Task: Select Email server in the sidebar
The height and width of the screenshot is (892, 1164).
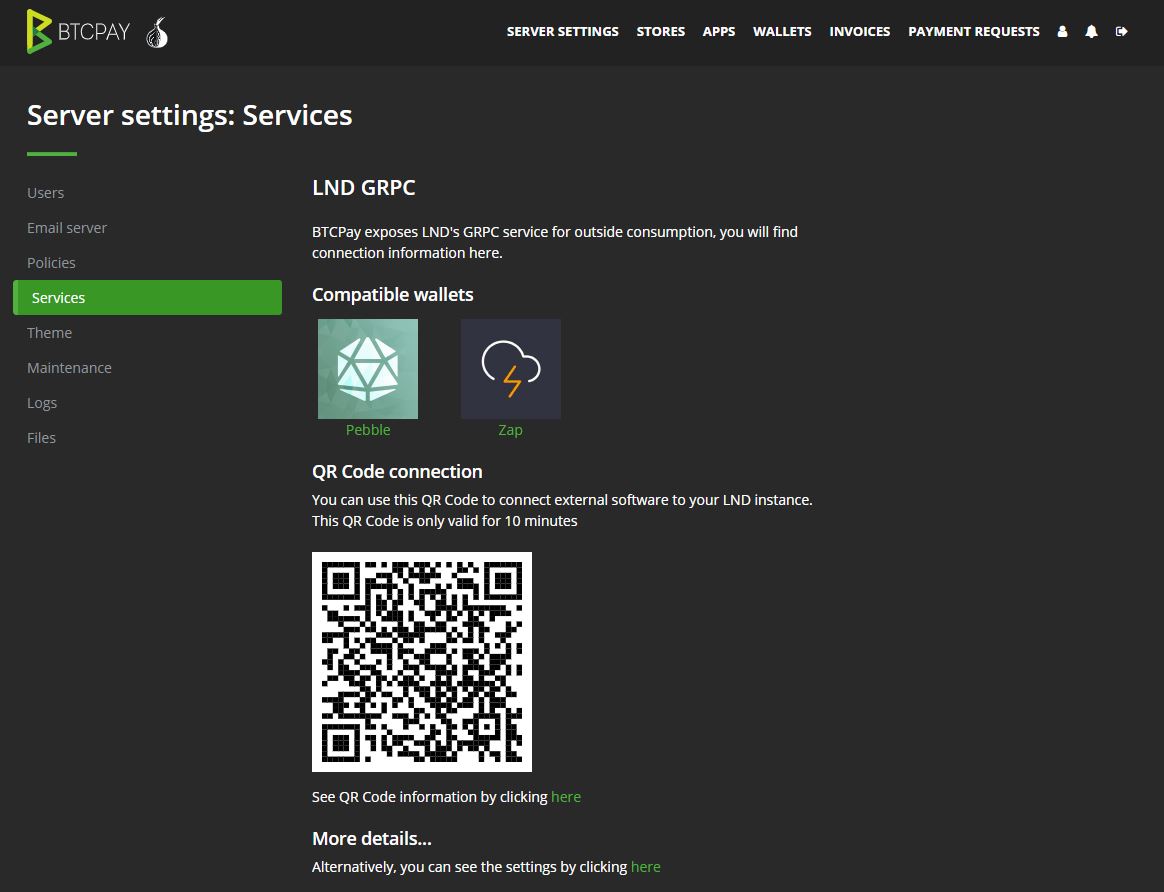Action: (67, 228)
